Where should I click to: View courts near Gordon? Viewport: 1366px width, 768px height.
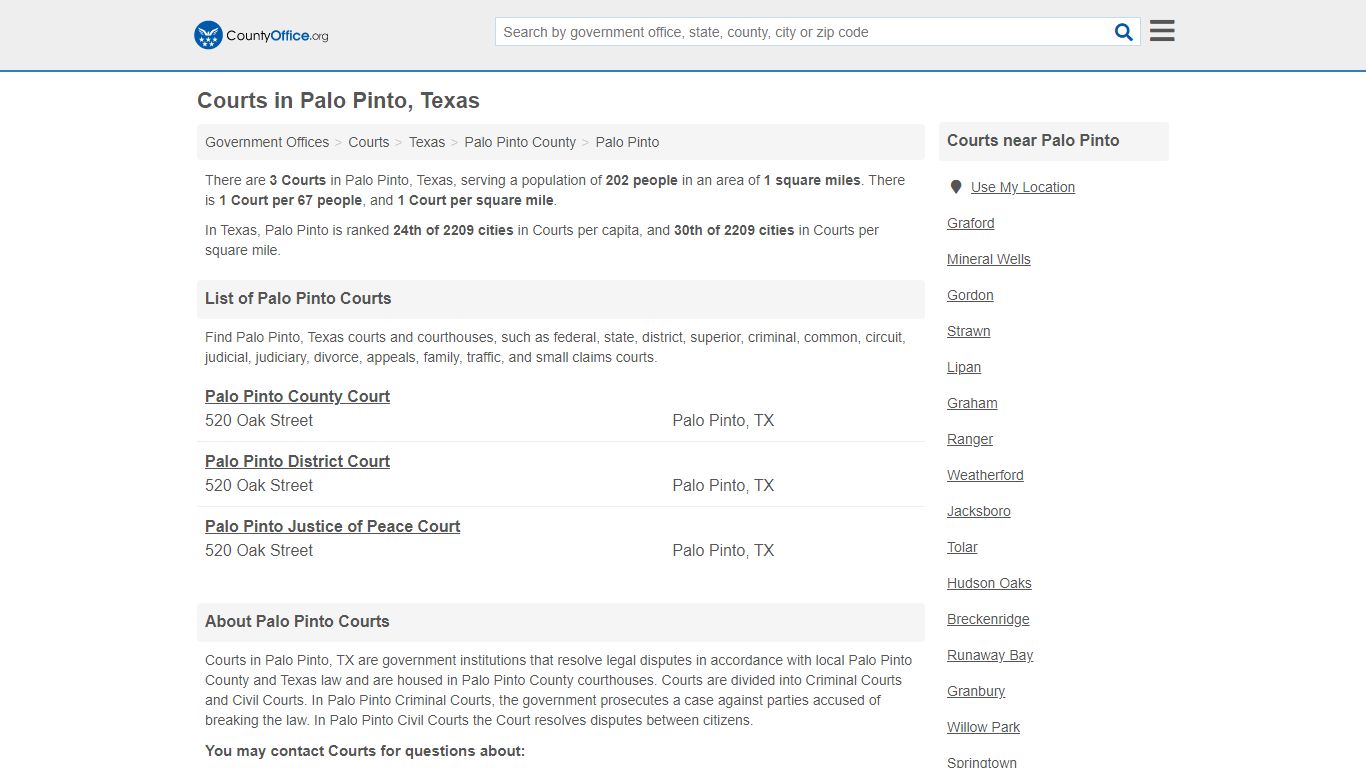pos(970,295)
